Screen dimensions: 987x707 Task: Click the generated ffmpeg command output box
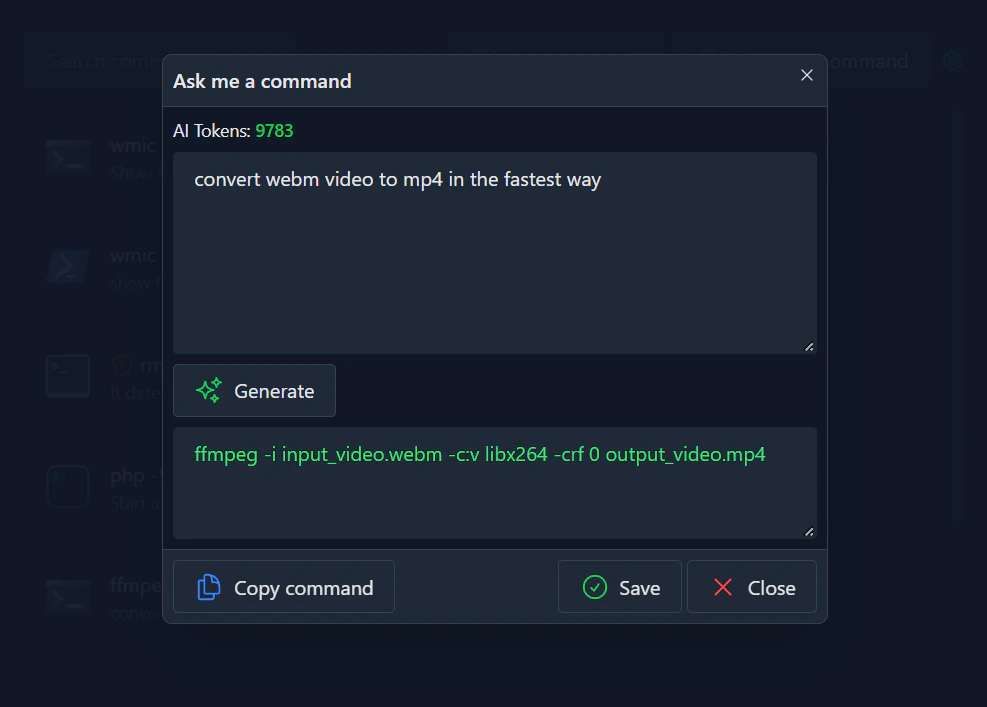(494, 482)
